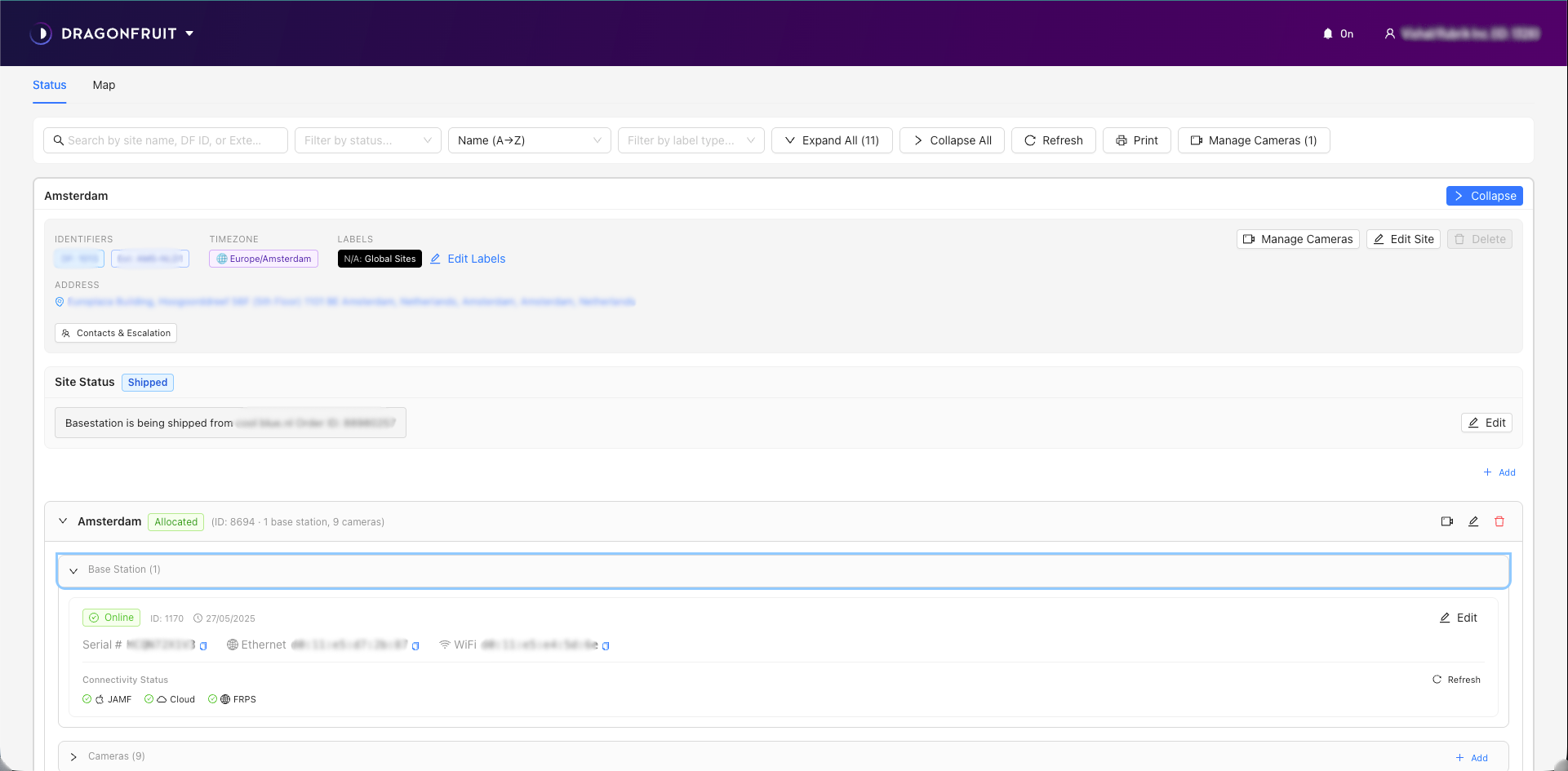Copy the WiFi MAC address

click(x=606, y=646)
